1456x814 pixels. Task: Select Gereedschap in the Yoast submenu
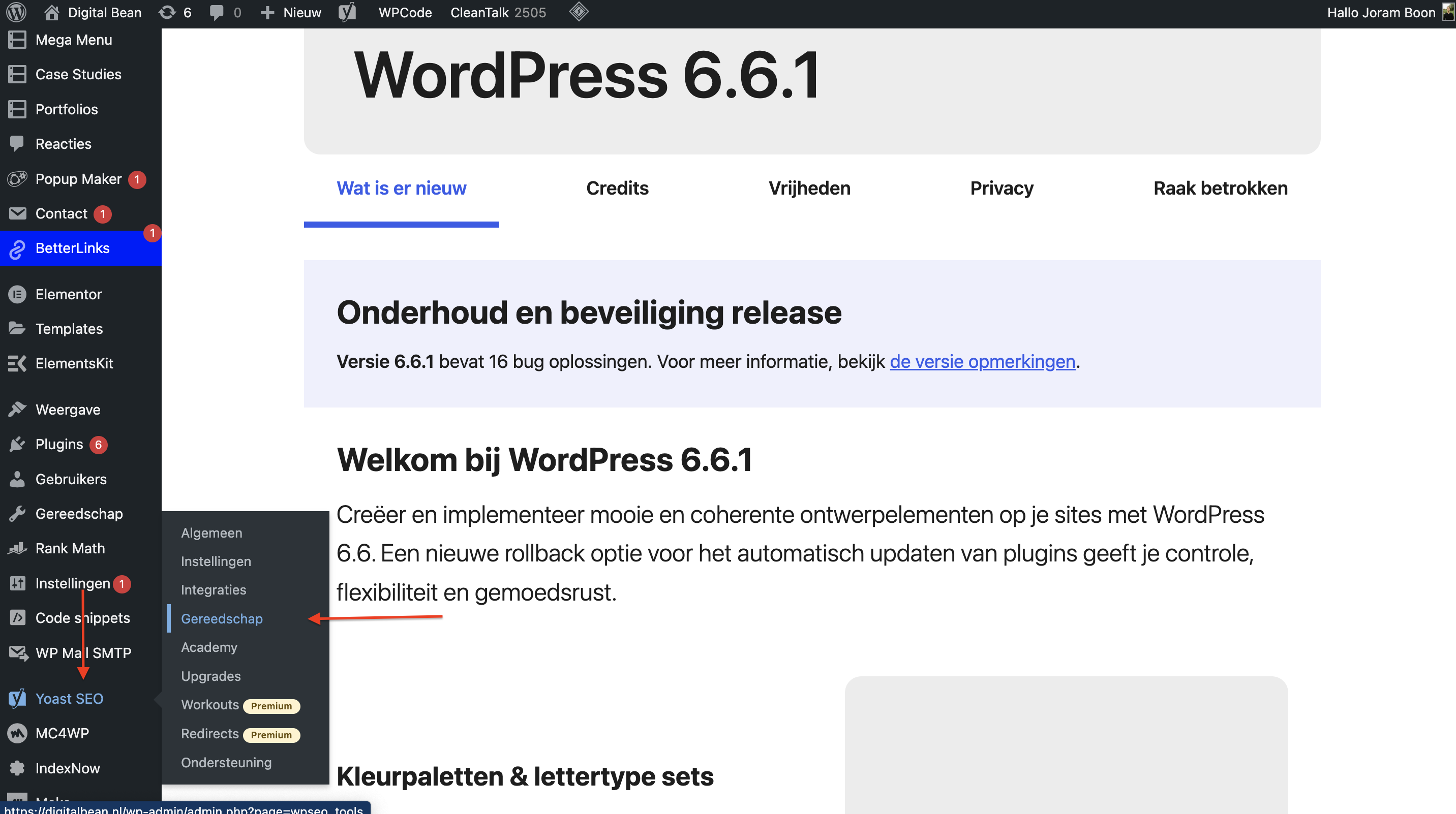click(222, 618)
